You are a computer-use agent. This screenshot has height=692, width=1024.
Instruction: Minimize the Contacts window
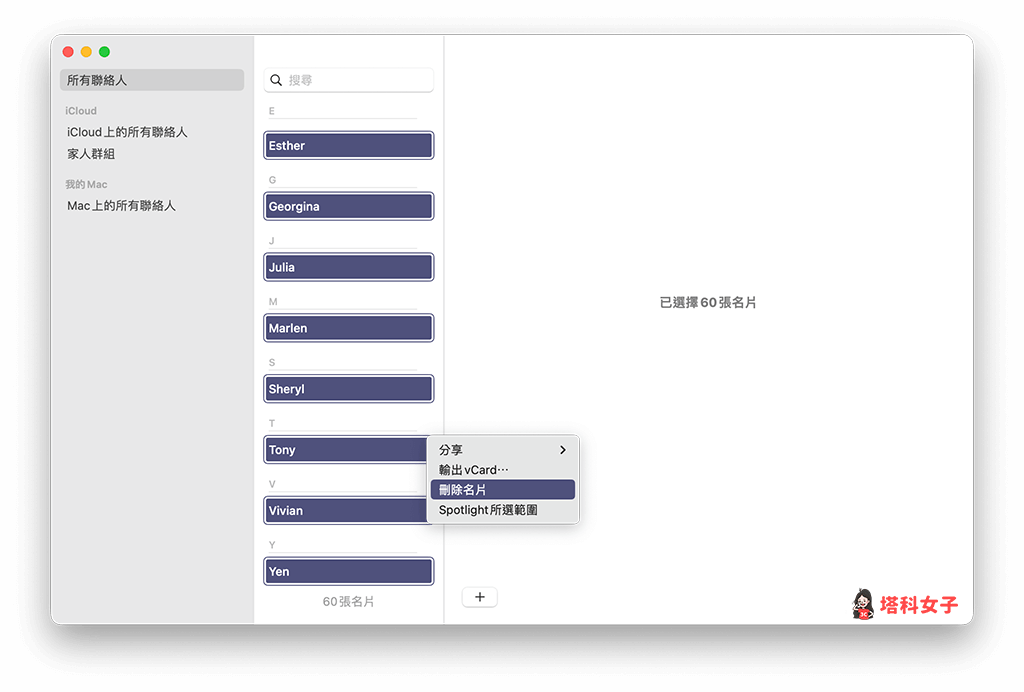(86, 52)
